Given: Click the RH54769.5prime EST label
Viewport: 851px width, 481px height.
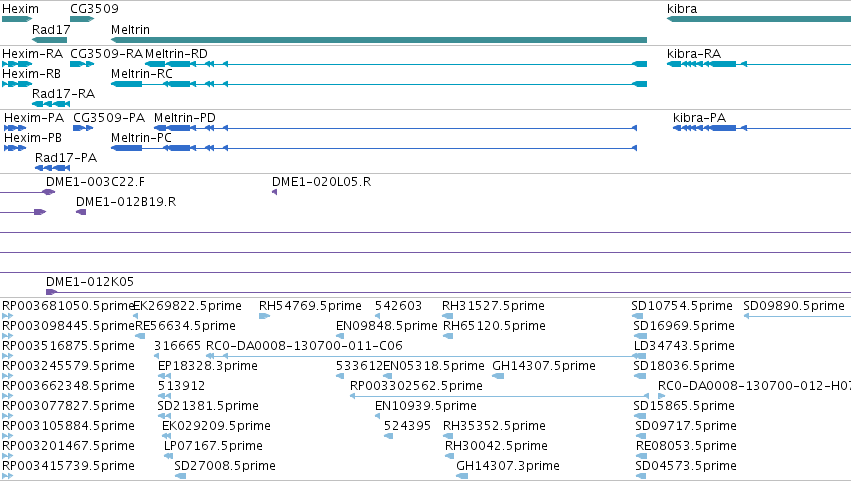Looking at the screenshot, I should [x=310, y=306].
